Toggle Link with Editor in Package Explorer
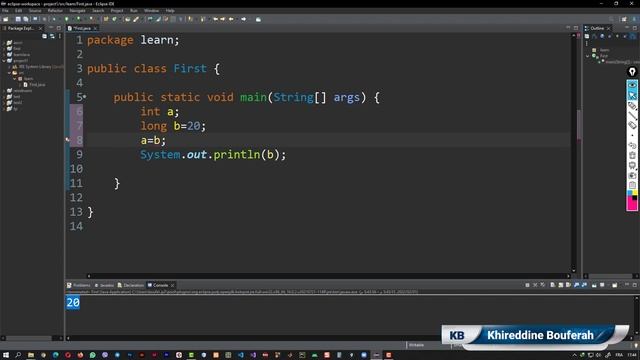 52,36
